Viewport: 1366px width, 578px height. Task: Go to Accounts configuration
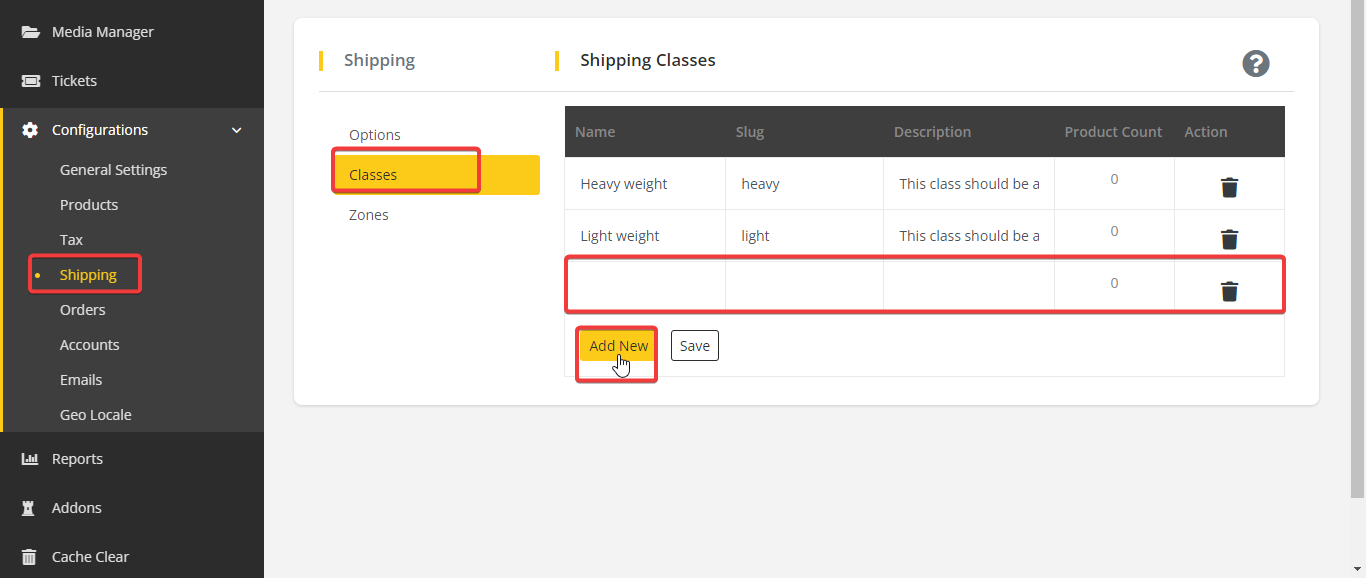[89, 345]
